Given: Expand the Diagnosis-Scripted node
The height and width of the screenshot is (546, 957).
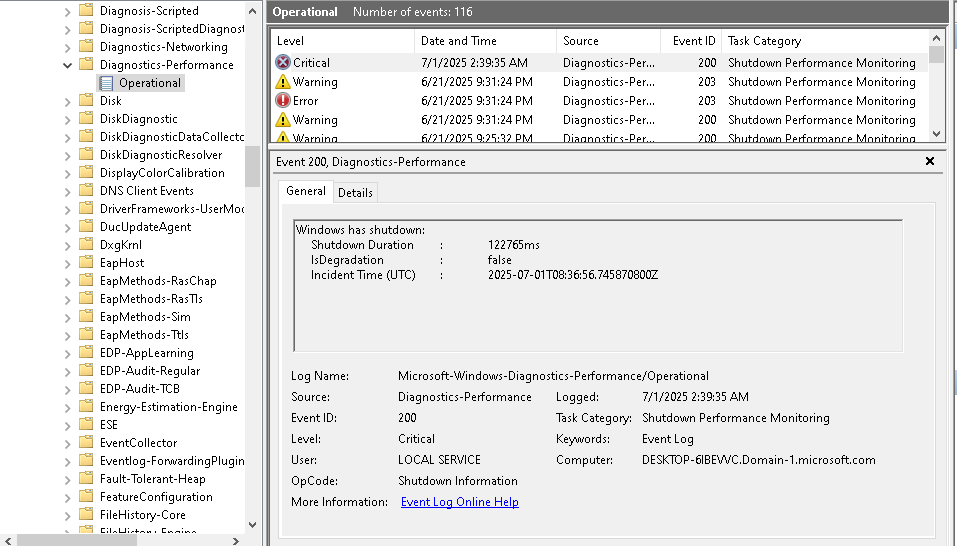Looking at the screenshot, I should click(x=68, y=11).
